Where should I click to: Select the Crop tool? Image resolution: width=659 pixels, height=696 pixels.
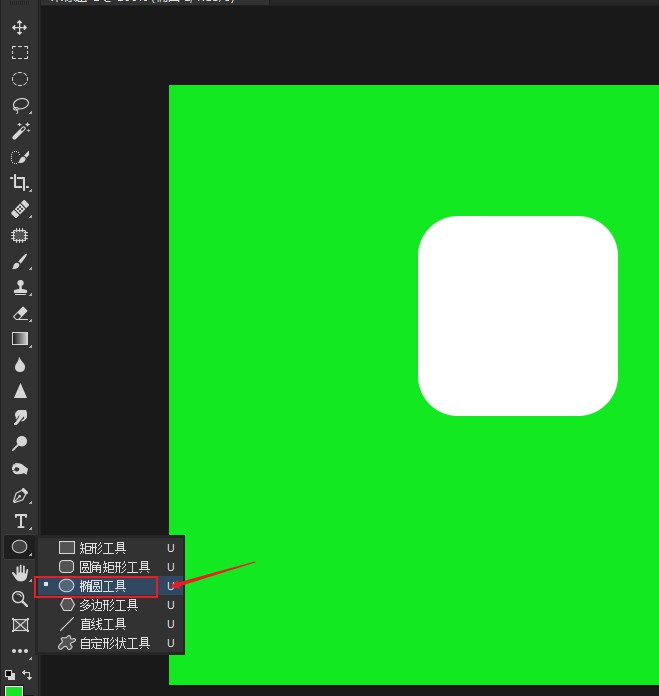pos(19,183)
